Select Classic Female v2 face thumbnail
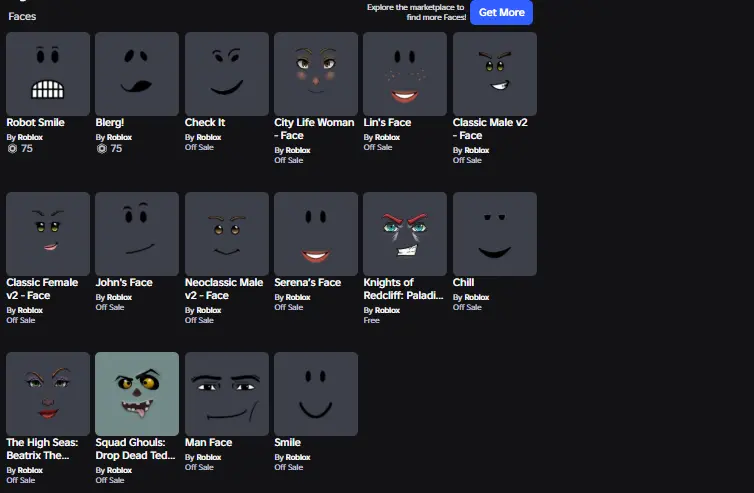The height and width of the screenshot is (493, 754). point(48,234)
